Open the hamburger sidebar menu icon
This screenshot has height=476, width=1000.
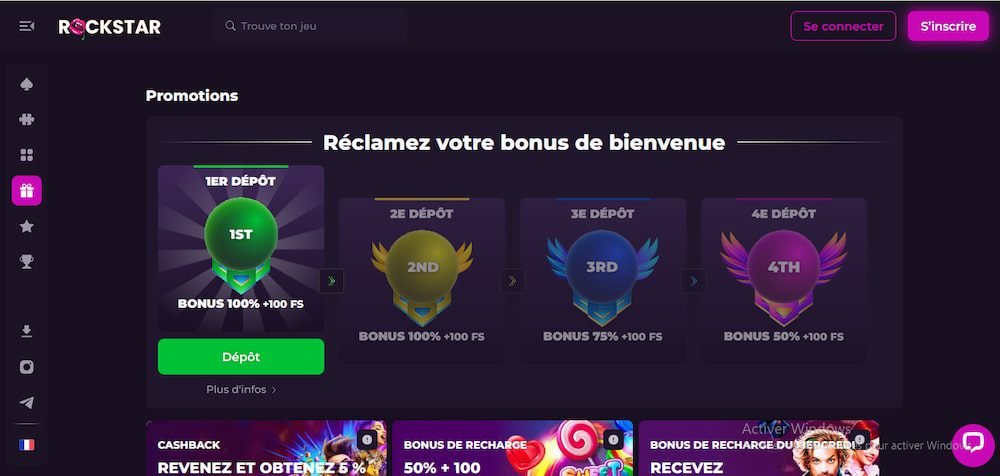[x=27, y=26]
